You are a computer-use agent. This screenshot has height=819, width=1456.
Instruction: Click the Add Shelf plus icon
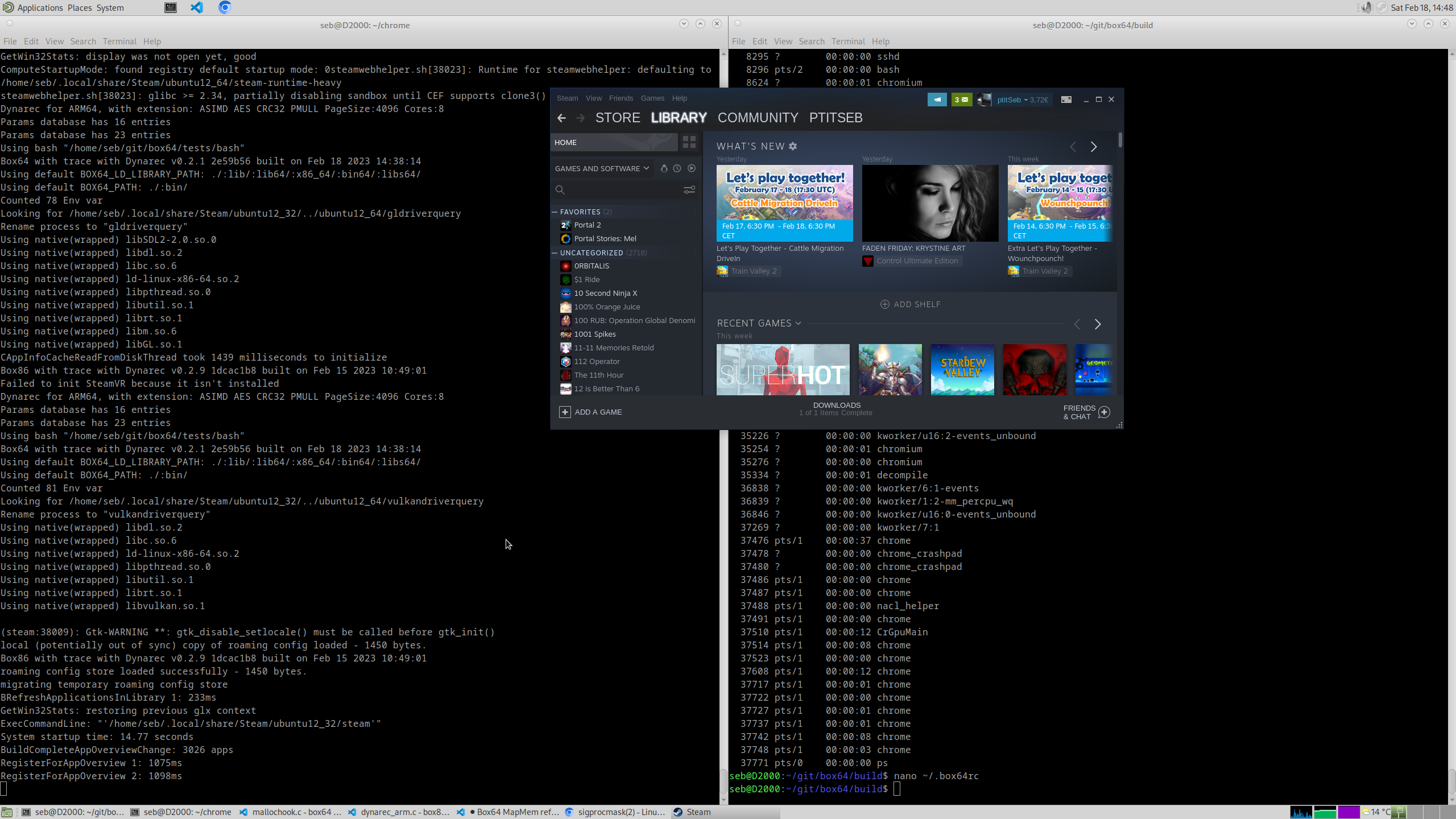885,304
